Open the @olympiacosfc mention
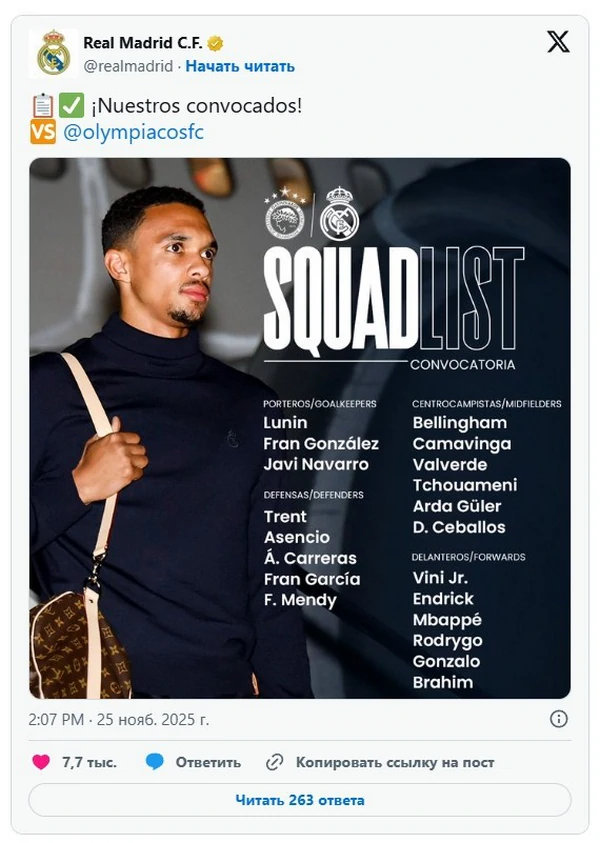This screenshot has height=843, width=600. 133,132
